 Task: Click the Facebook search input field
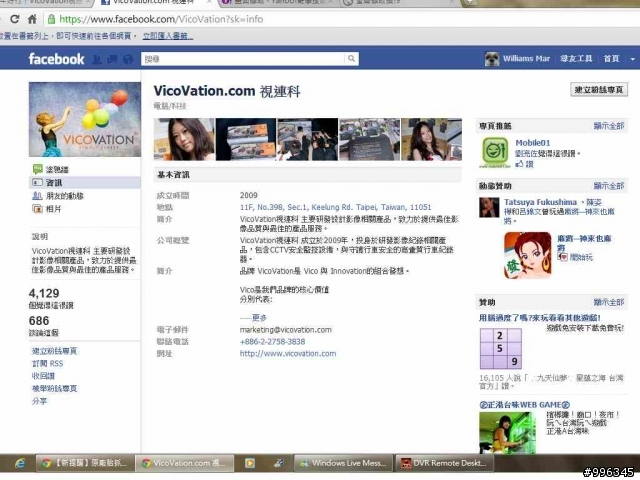pos(243,59)
